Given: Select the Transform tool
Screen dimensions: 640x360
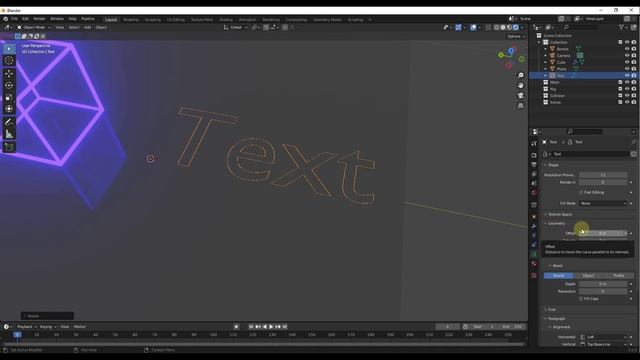Looking at the screenshot, I should pos(9,109).
